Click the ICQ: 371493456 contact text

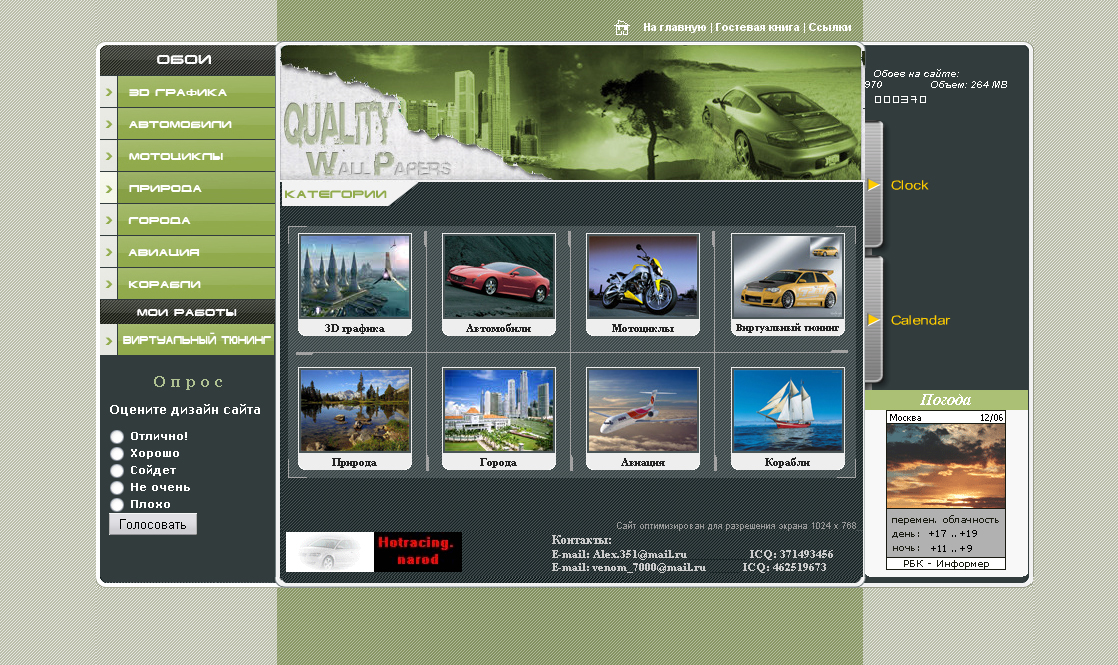[x=791, y=554]
